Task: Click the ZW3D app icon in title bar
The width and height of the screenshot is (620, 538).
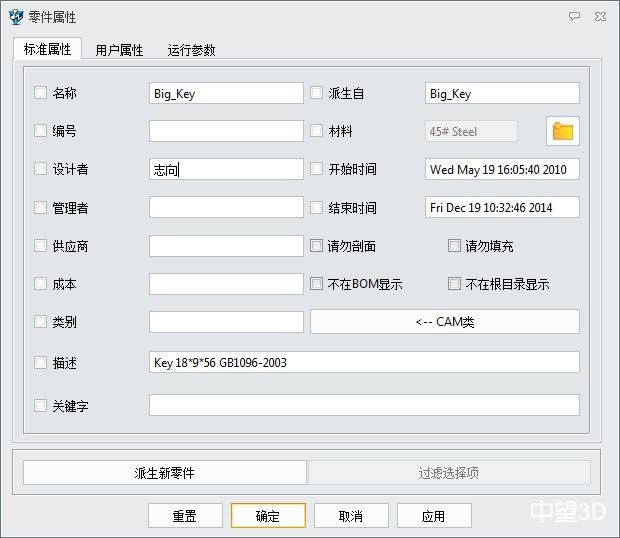Action: pos(13,17)
